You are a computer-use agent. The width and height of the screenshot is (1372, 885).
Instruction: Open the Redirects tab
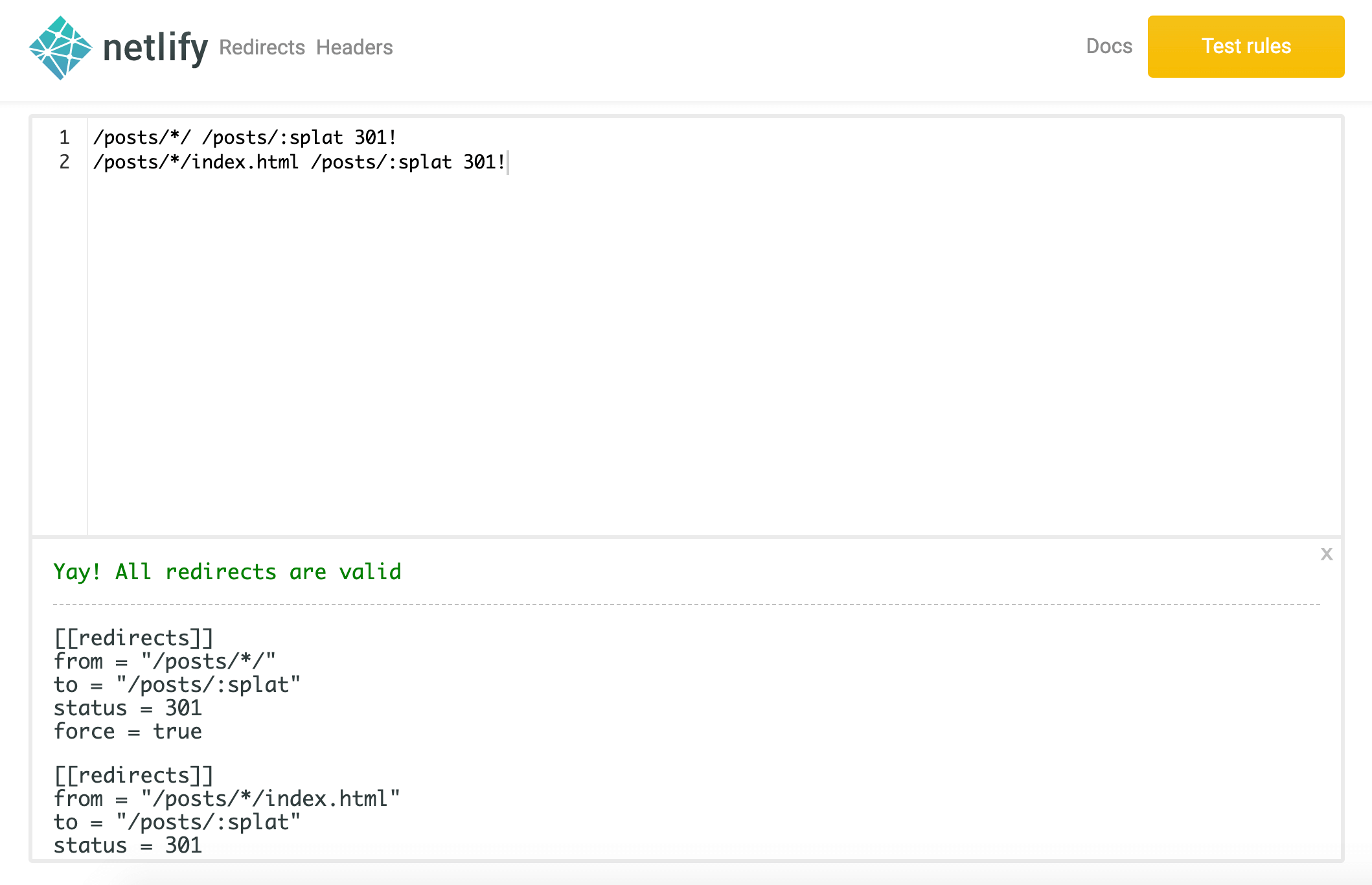(x=262, y=47)
